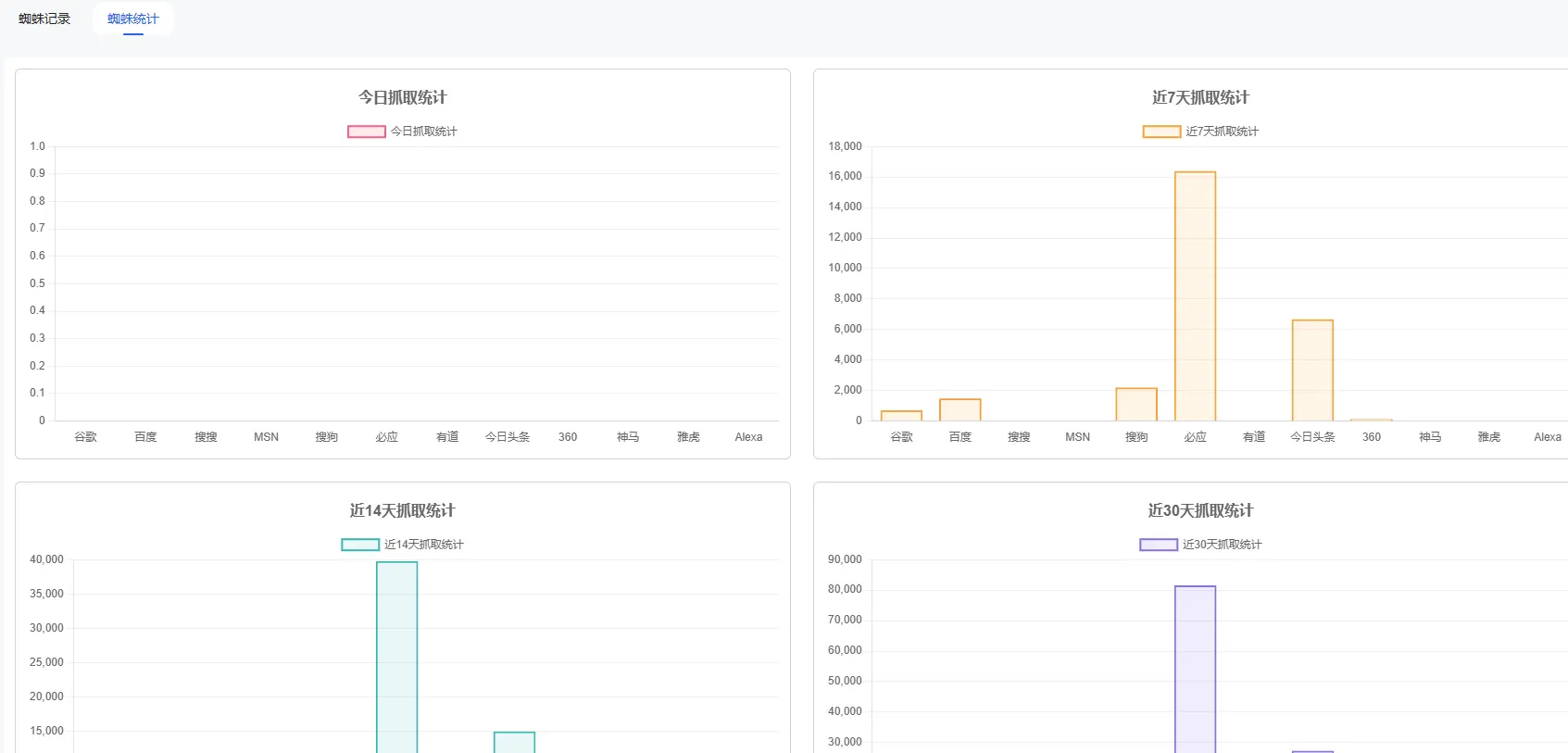Click 百度 axis label in today's chart
Image resolution: width=1568 pixels, height=753 pixels.
145,437
